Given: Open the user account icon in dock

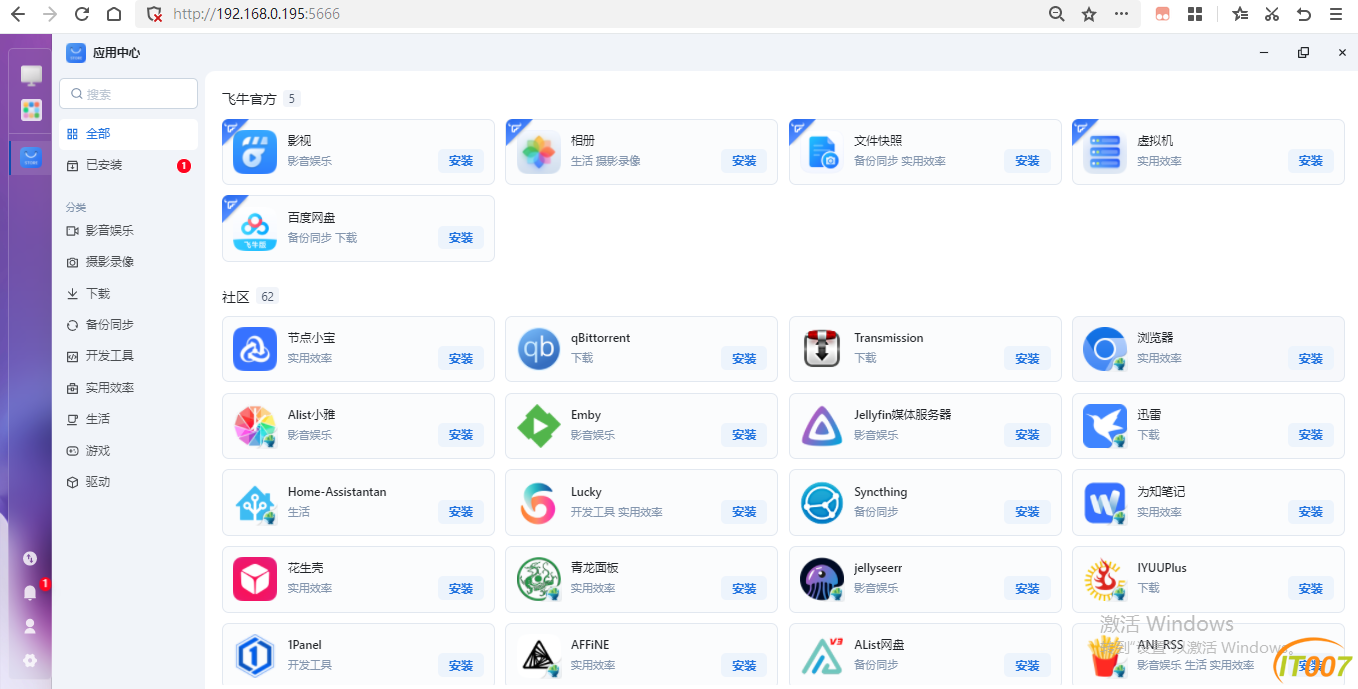Looking at the screenshot, I should 30,626.
